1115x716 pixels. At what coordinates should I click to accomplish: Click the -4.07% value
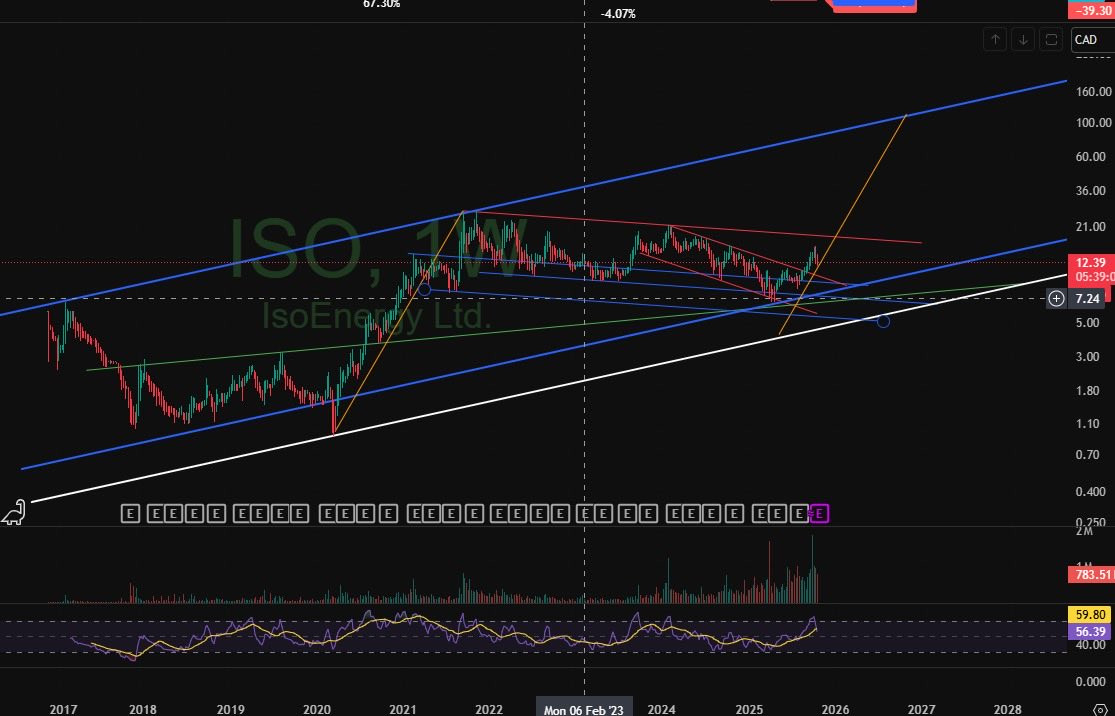(x=618, y=14)
